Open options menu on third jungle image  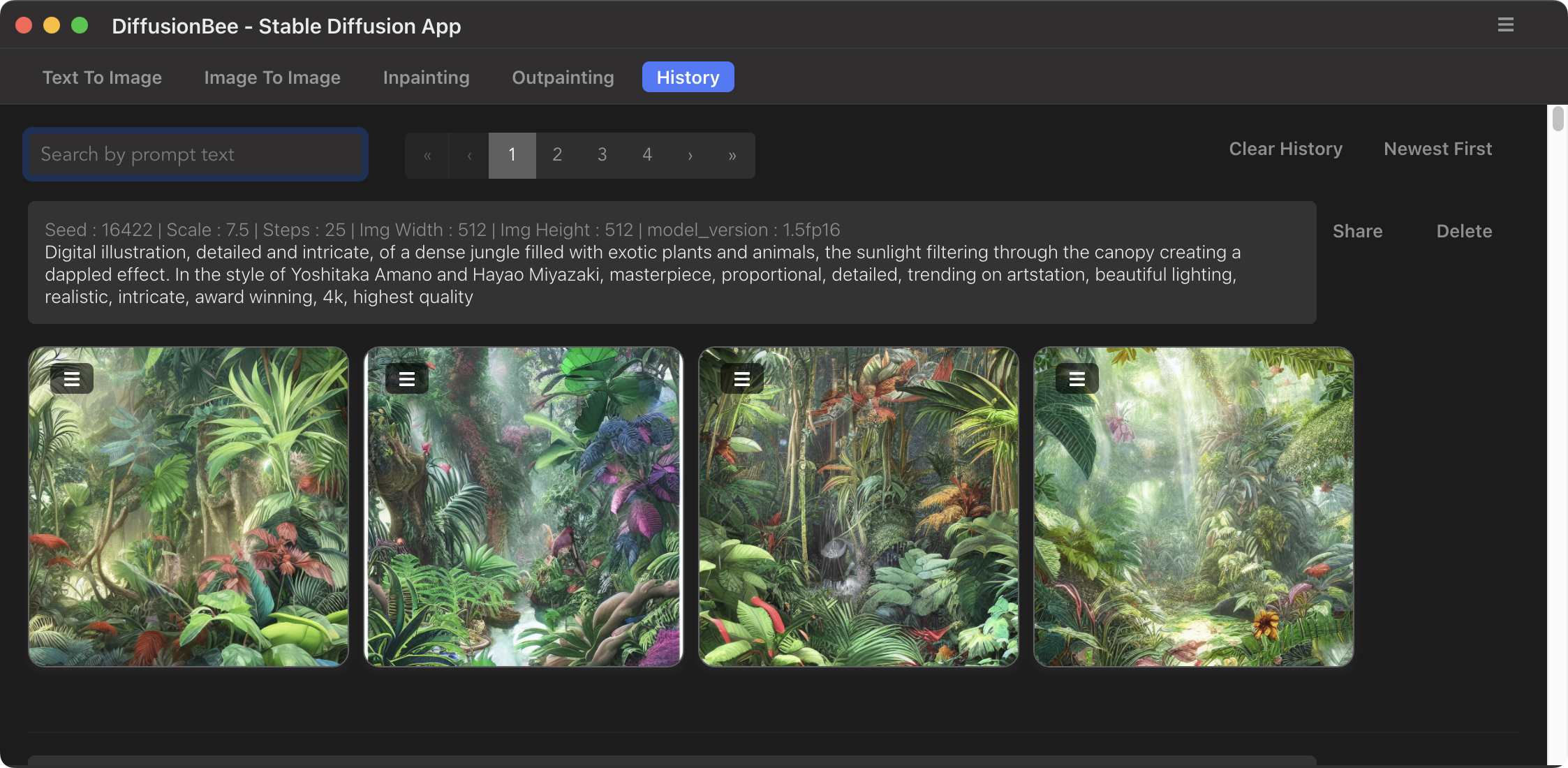742,378
